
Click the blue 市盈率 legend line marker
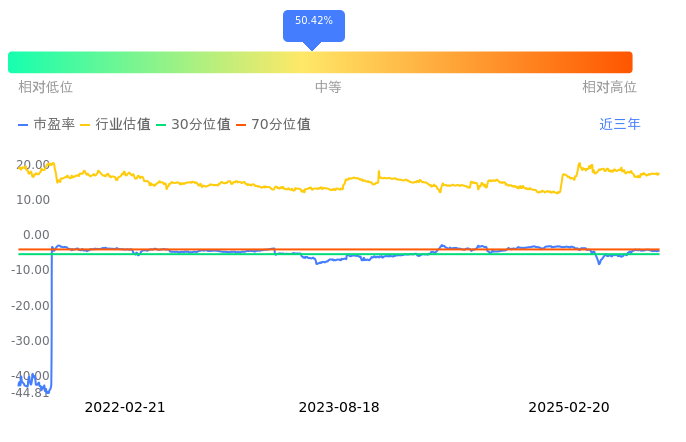coord(23,125)
